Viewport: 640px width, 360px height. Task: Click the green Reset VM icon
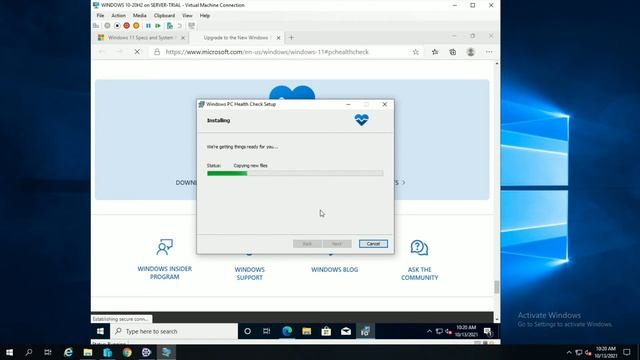158,26
